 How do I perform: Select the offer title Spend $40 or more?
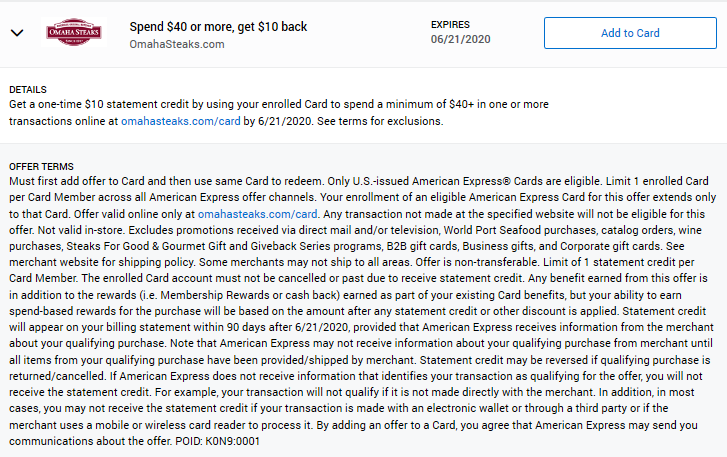218,27
